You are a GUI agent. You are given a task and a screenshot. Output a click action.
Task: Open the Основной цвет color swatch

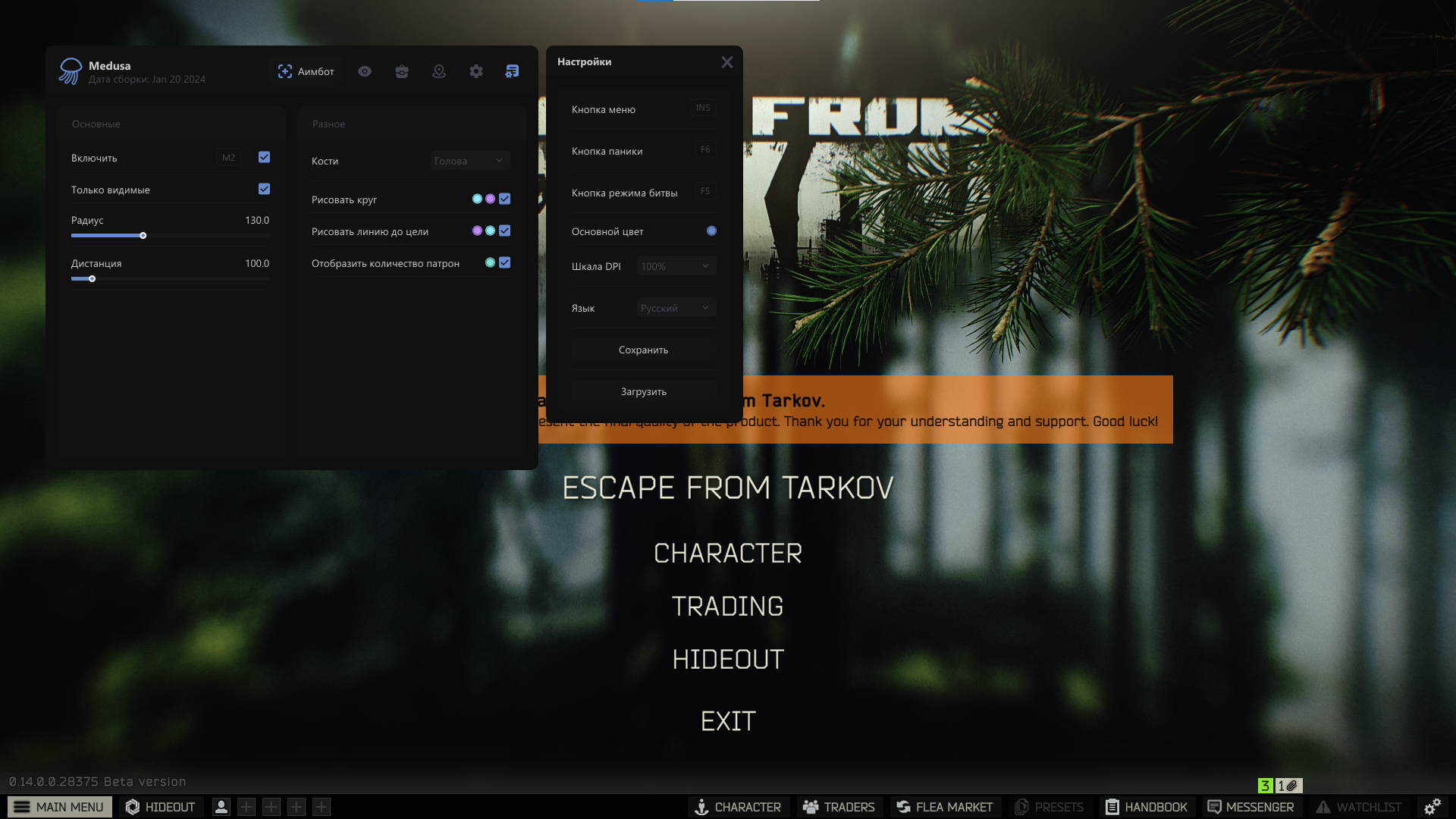[711, 231]
